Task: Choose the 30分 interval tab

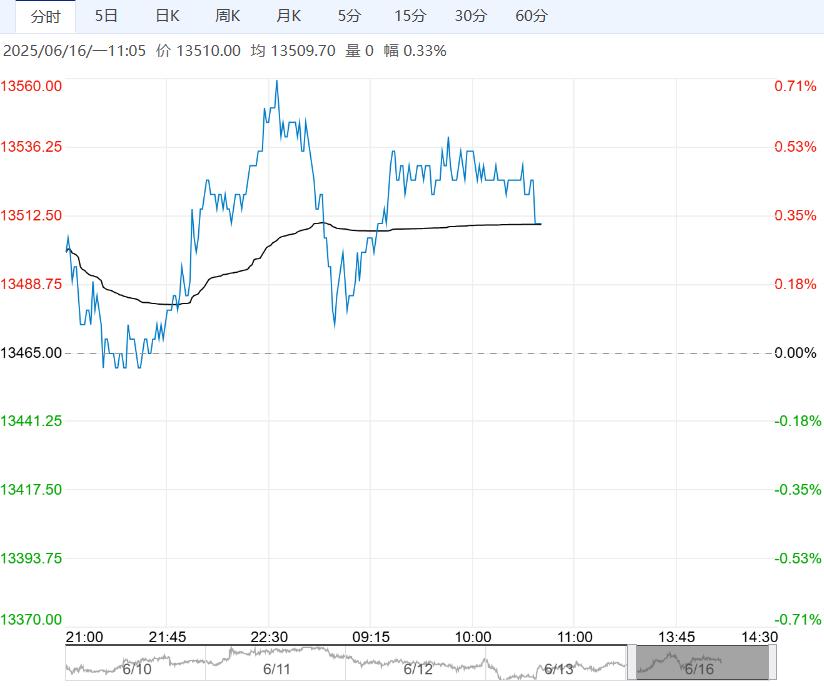Action: [471, 16]
